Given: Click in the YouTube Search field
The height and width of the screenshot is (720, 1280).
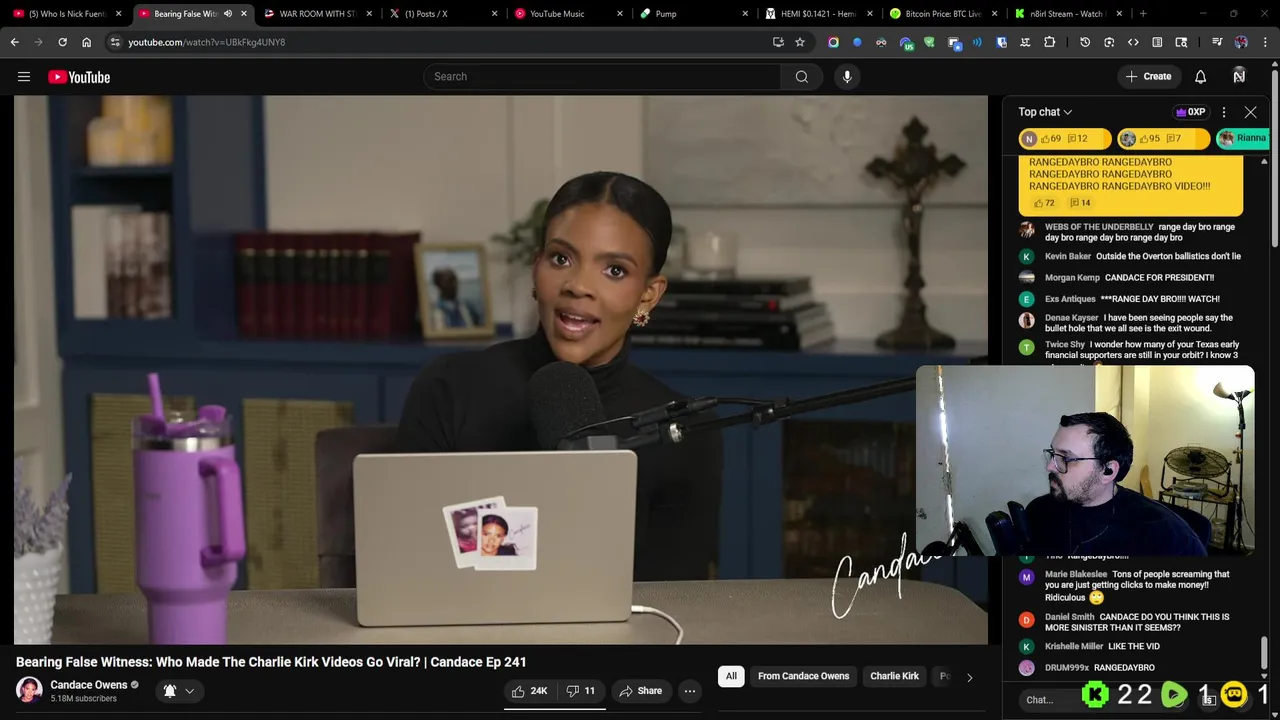Looking at the screenshot, I should point(602,77).
